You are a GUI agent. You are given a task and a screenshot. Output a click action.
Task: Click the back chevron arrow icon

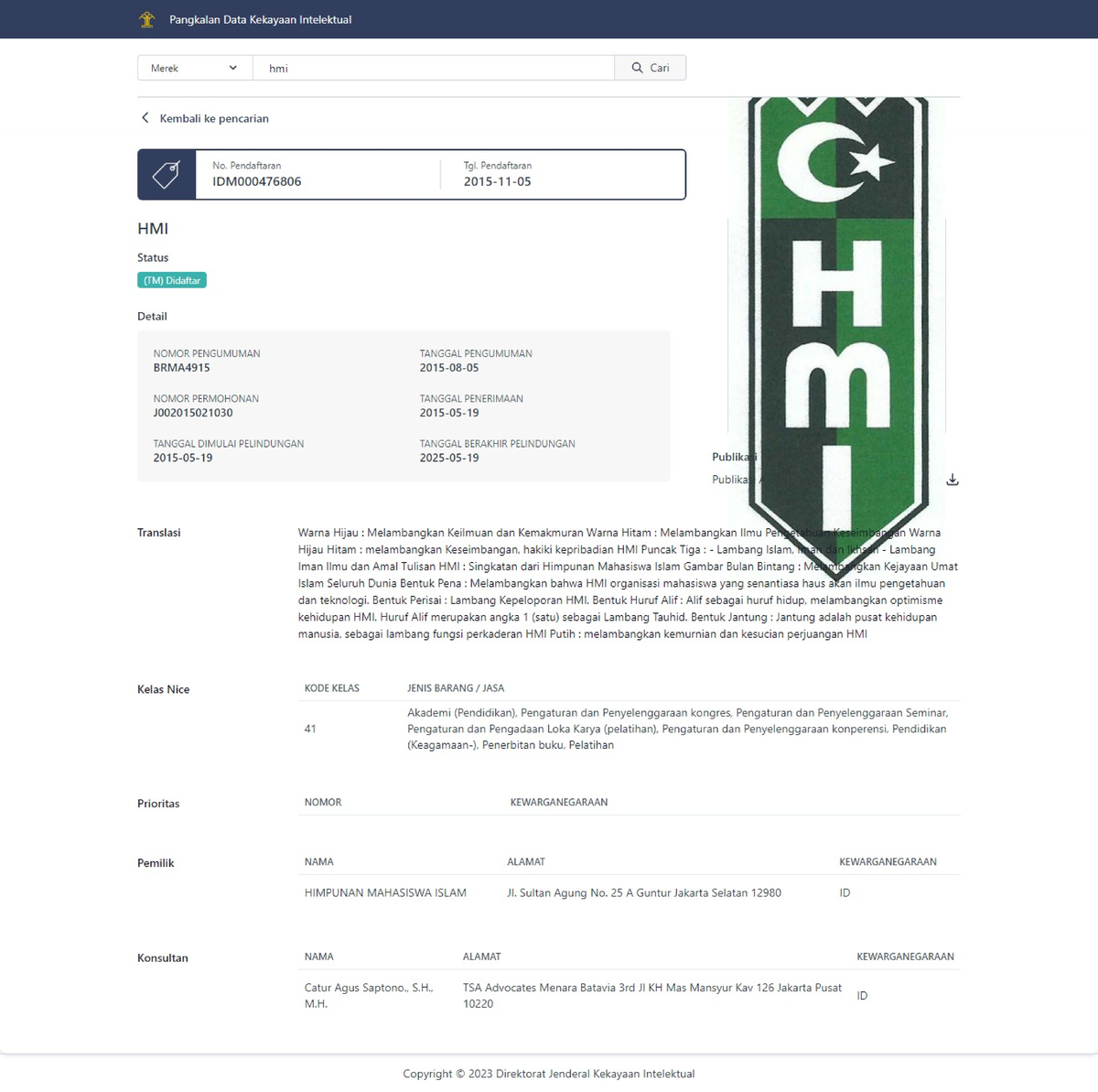coord(145,118)
